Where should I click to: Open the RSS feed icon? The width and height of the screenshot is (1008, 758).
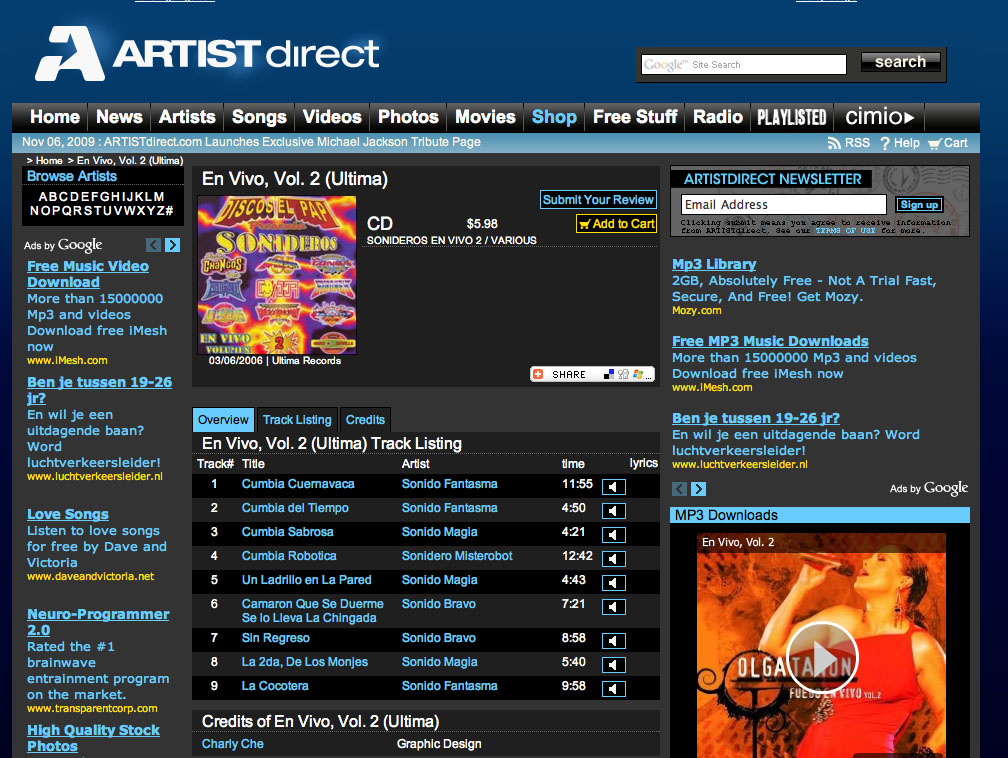(834, 143)
